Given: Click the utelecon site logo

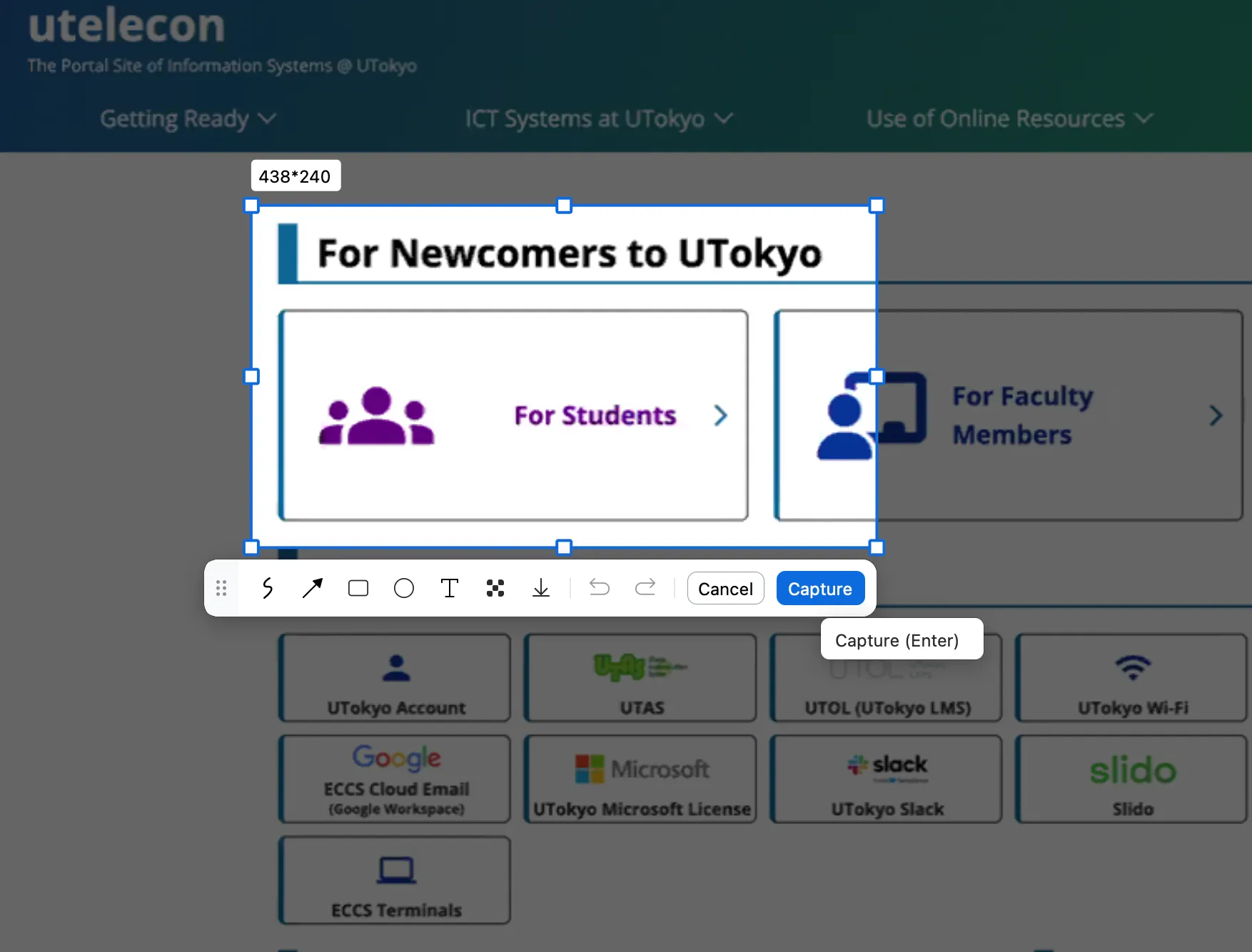Looking at the screenshot, I should [x=127, y=26].
